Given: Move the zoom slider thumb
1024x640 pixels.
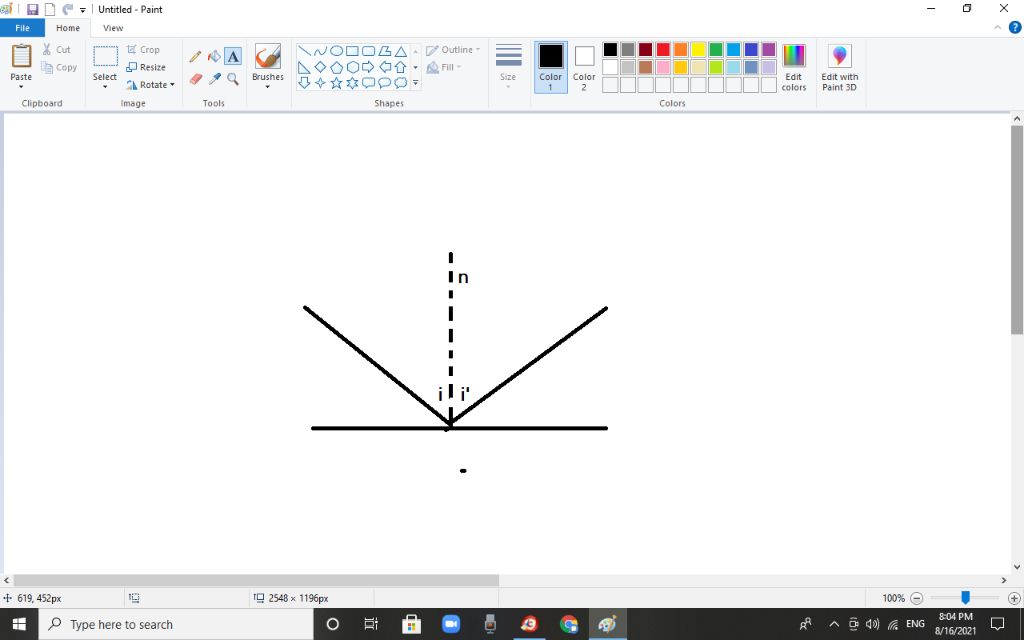Looking at the screenshot, I should (x=965, y=598).
